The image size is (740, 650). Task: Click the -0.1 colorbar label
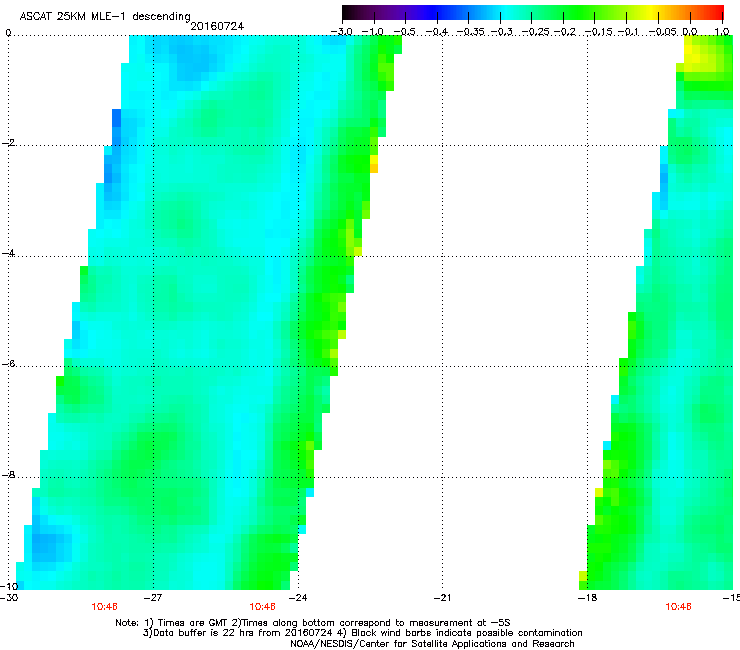(x=628, y=32)
